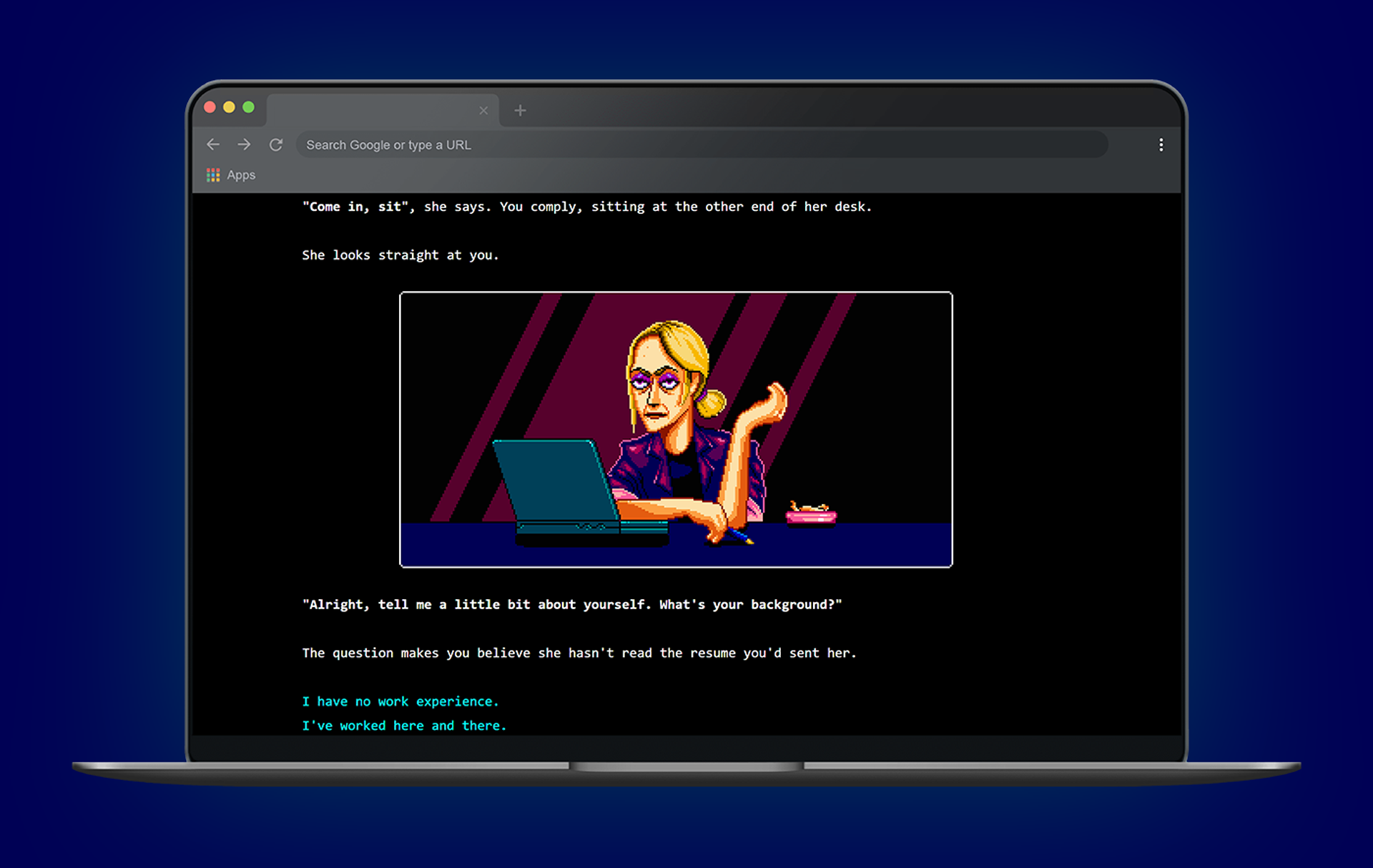Viewport: 1373px width, 868px height.
Task: Reload the current page
Action: pyautogui.click(x=276, y=144)
